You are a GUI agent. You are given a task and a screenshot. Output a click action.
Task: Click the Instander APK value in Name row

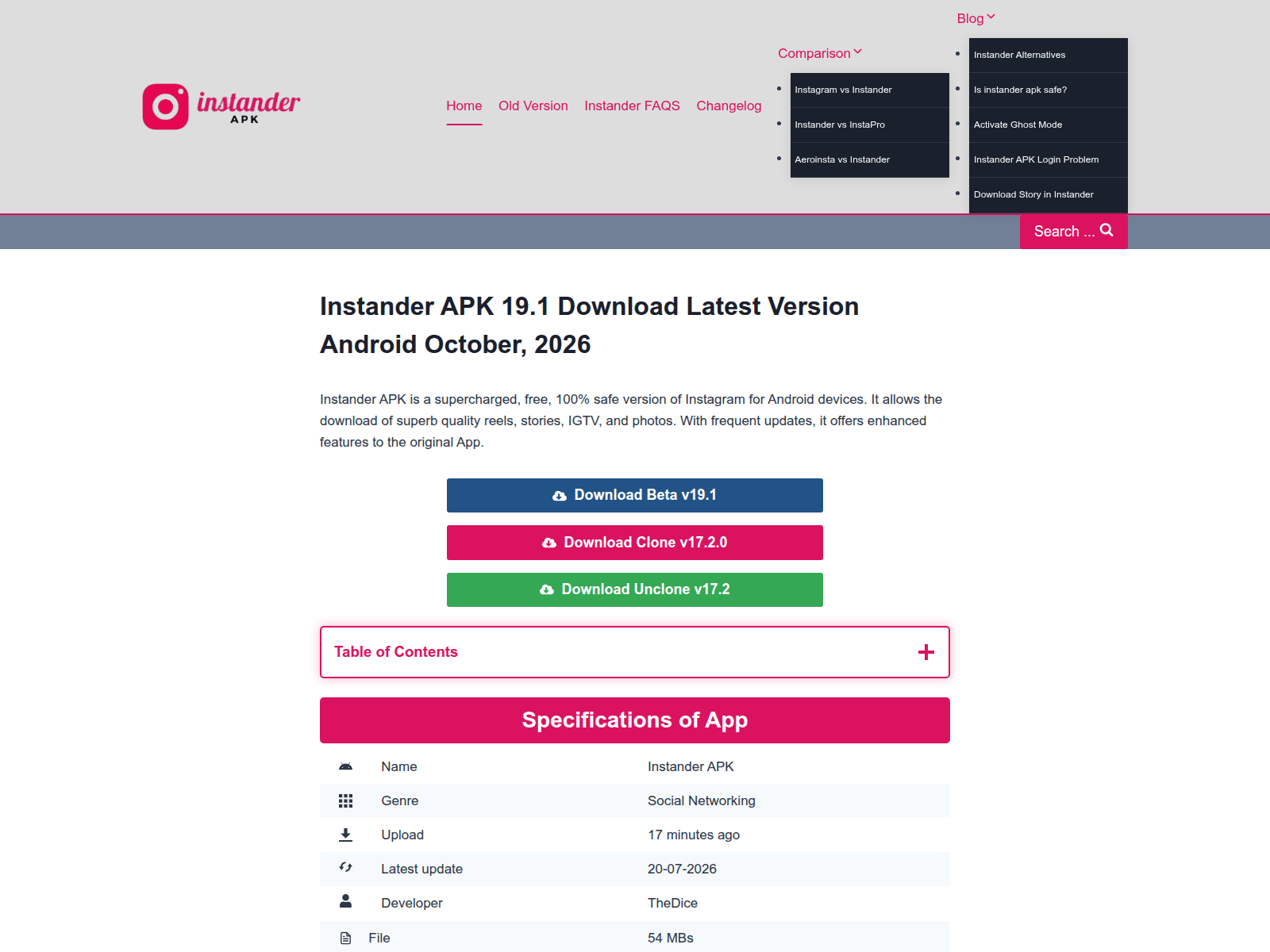point(691,766)
